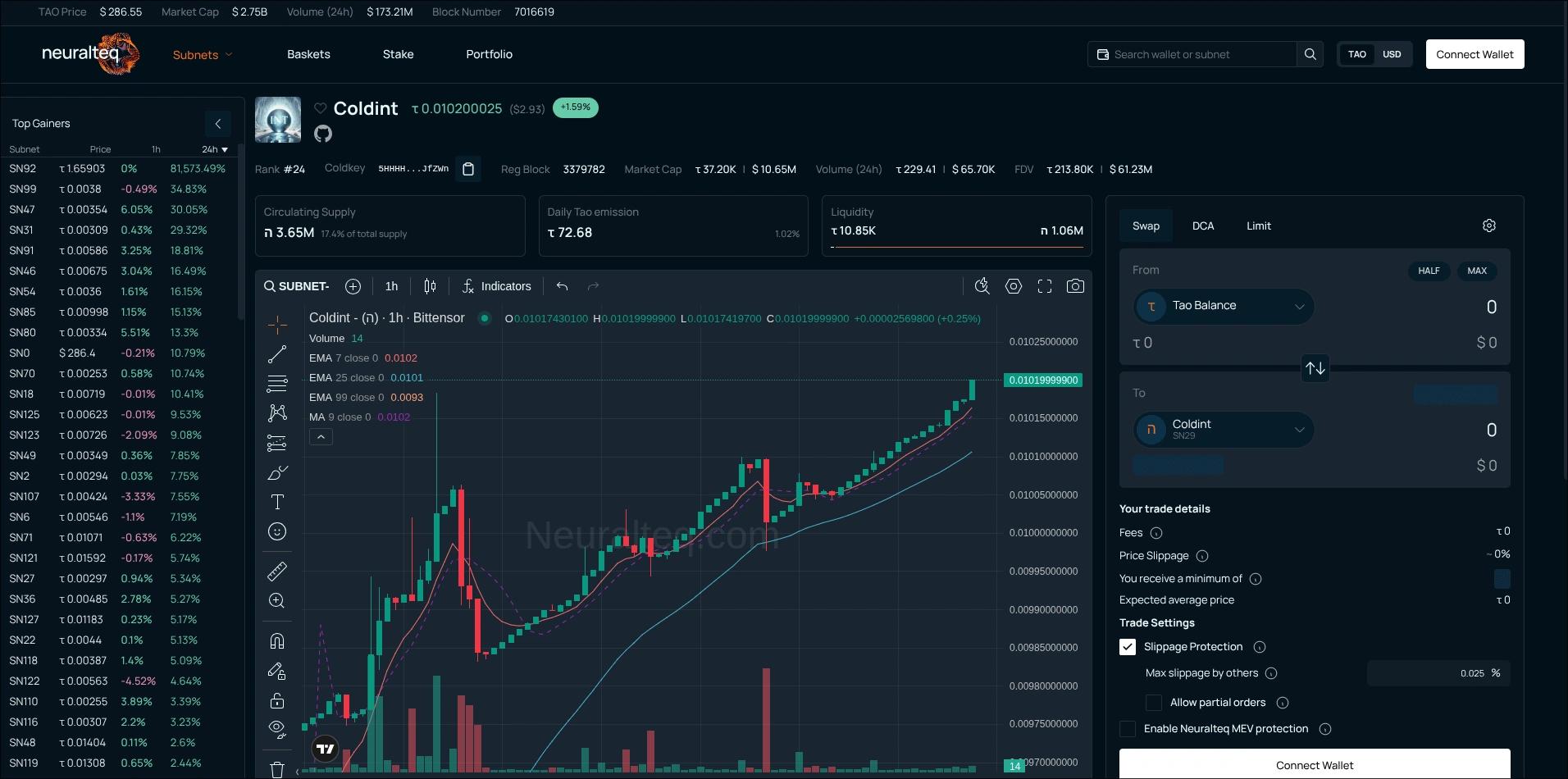Image resolution: width=1568 pixels, height=779 pixels.
Task: Select the crosshair cursor tool
Action: pos(277,325)
